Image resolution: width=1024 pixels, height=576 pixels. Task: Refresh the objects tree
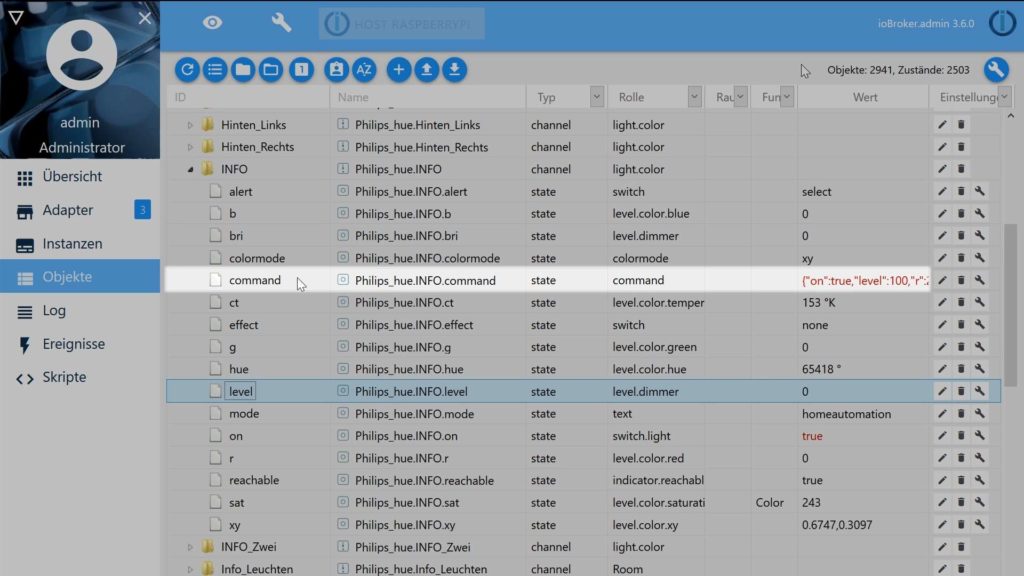coord(187,70)
